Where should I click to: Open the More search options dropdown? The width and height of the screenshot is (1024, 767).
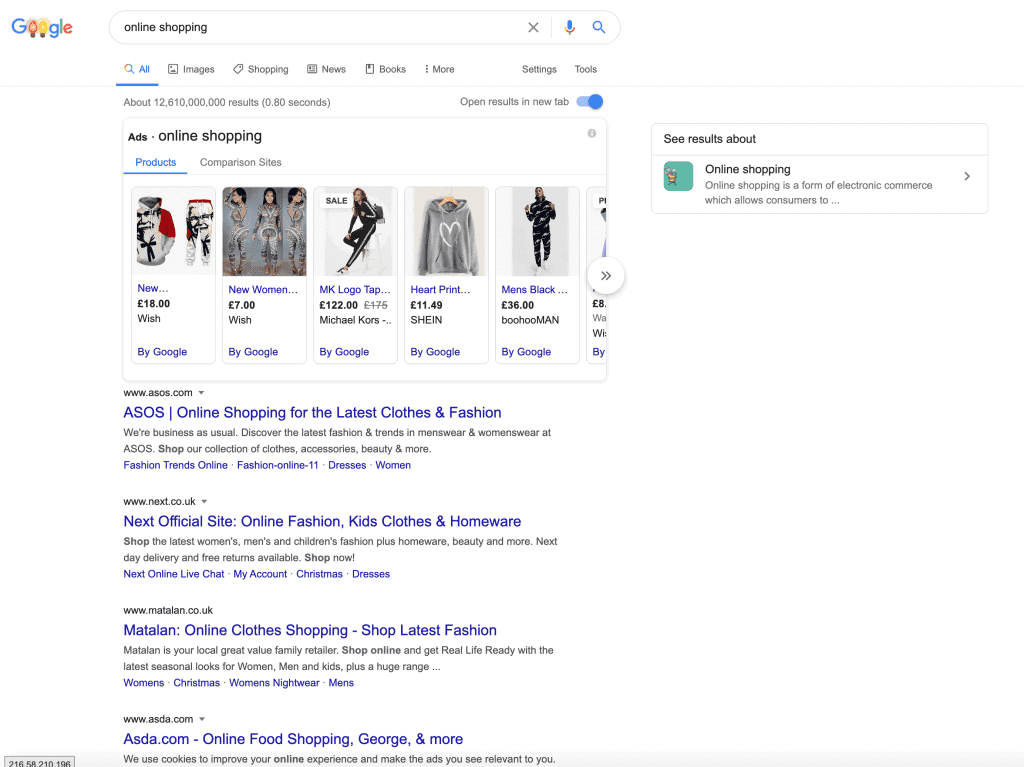[x=438, y=69]
